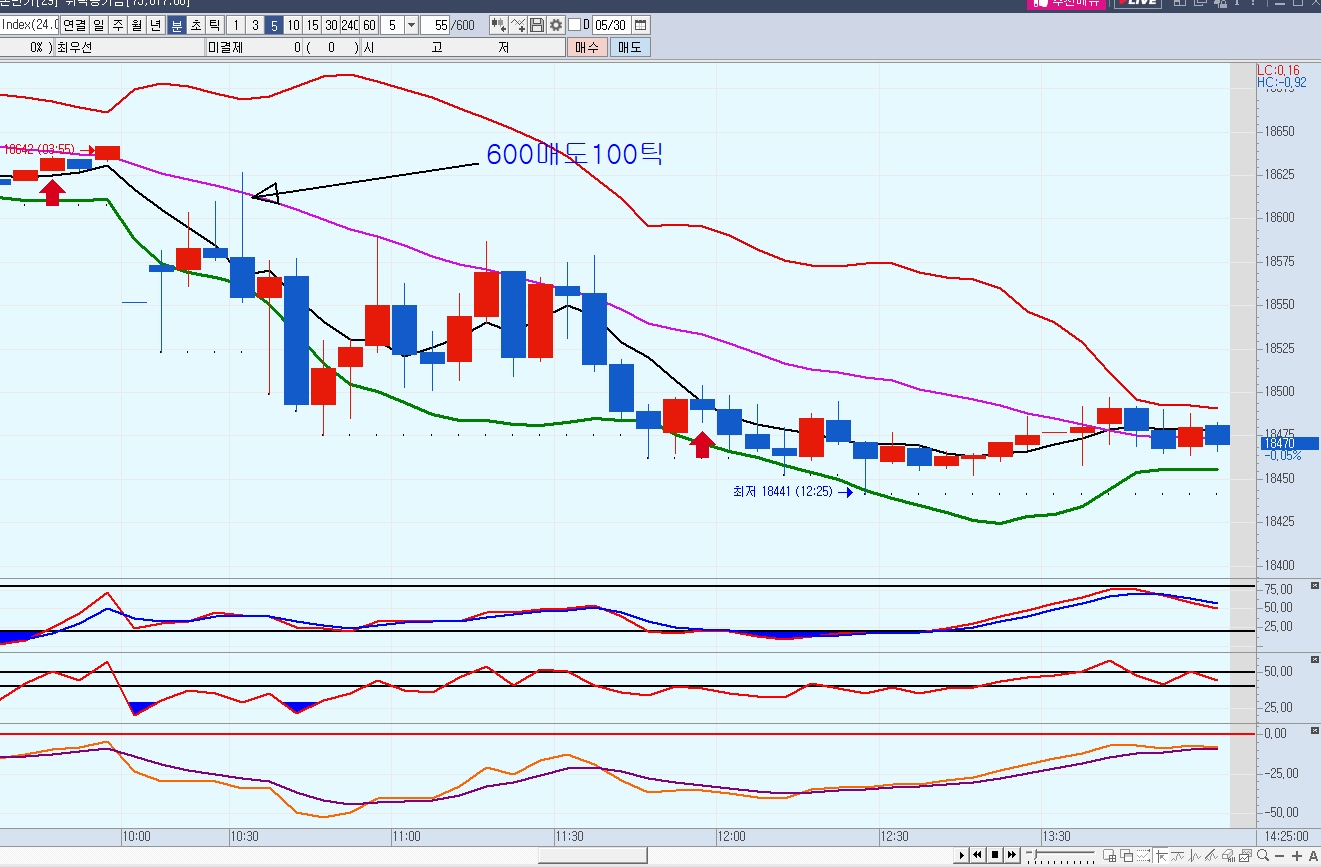
Task: Stop chart replay with stop button
Action: [x=995, y=856]
